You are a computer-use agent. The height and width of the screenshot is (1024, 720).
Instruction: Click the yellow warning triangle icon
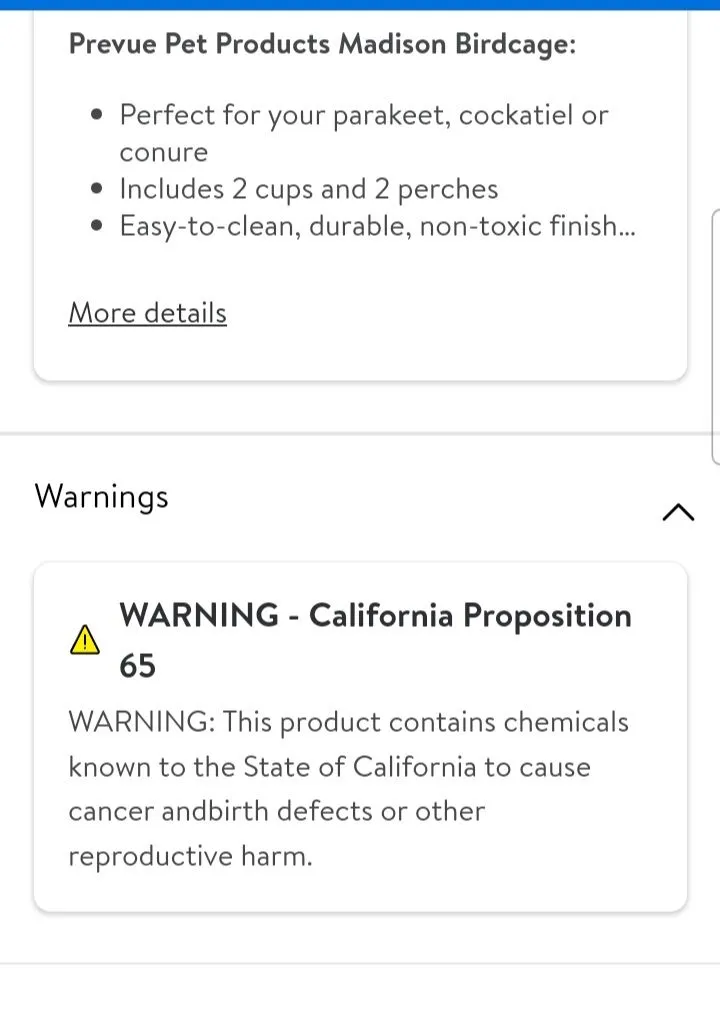pyautogui.click(x=85, y=640)
